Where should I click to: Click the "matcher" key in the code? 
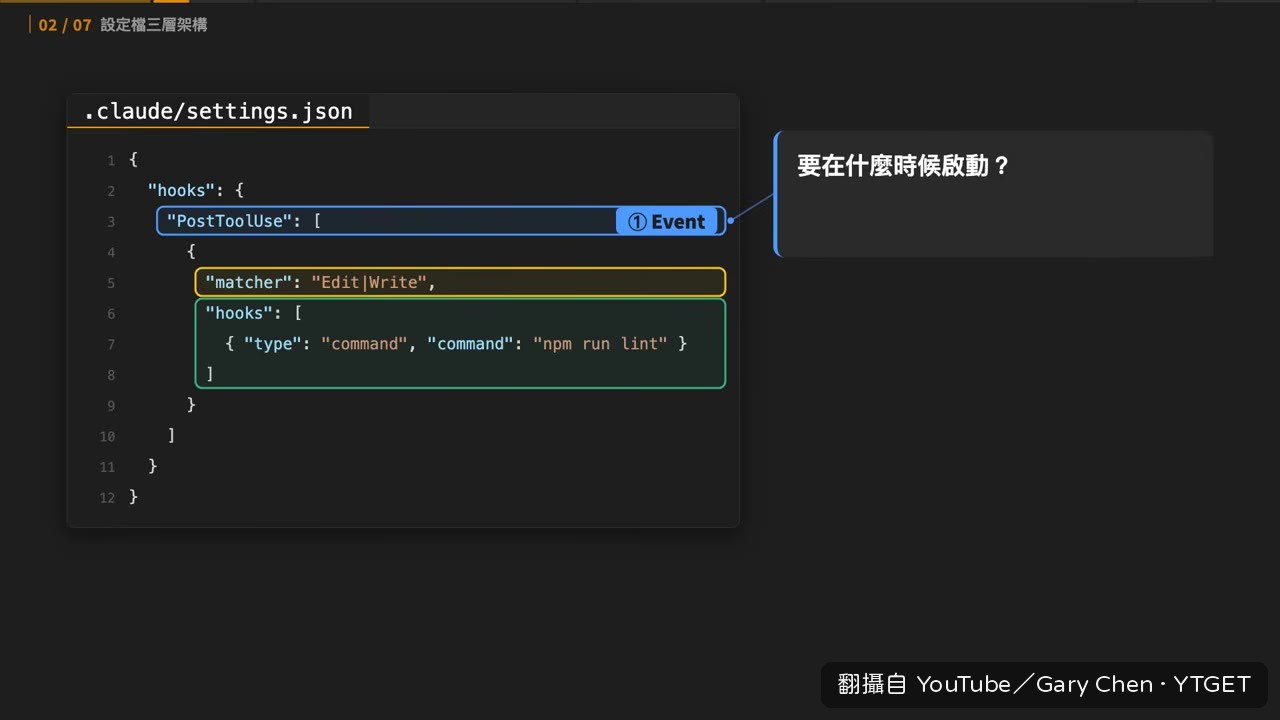(248, 282)
